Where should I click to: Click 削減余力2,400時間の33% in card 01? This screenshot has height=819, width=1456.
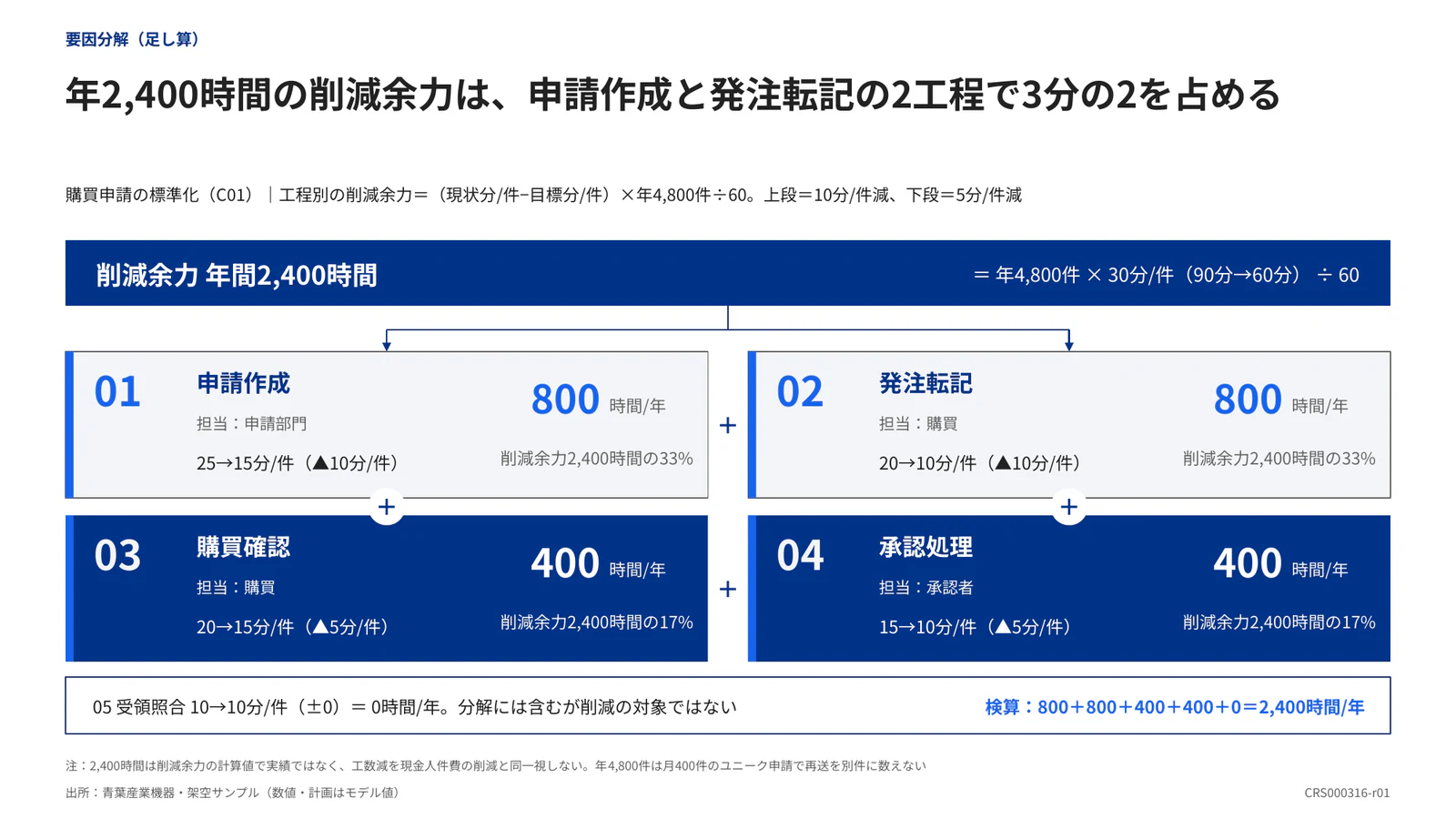click(596, 459)
